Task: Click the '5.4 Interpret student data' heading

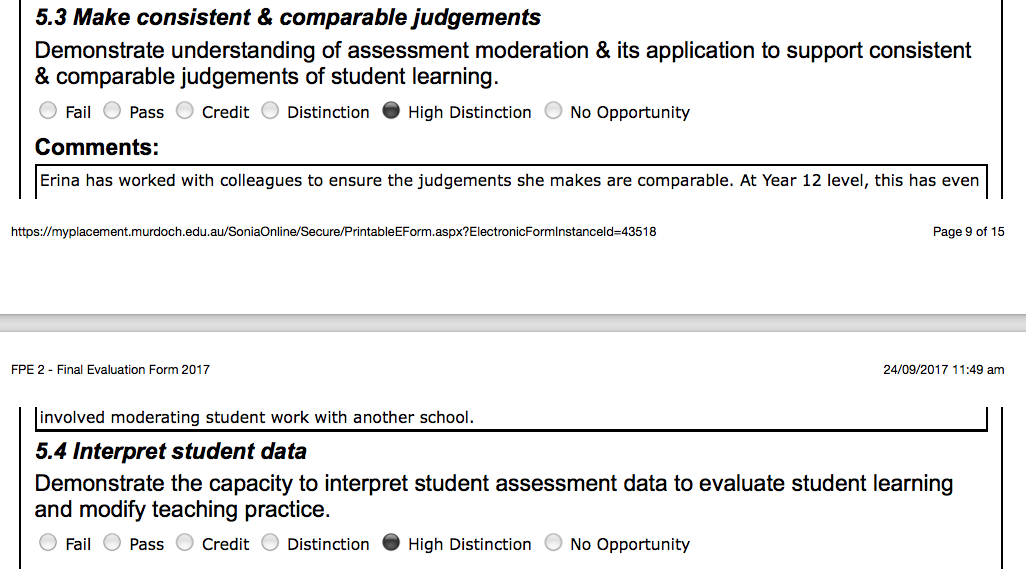Action: 171,451
